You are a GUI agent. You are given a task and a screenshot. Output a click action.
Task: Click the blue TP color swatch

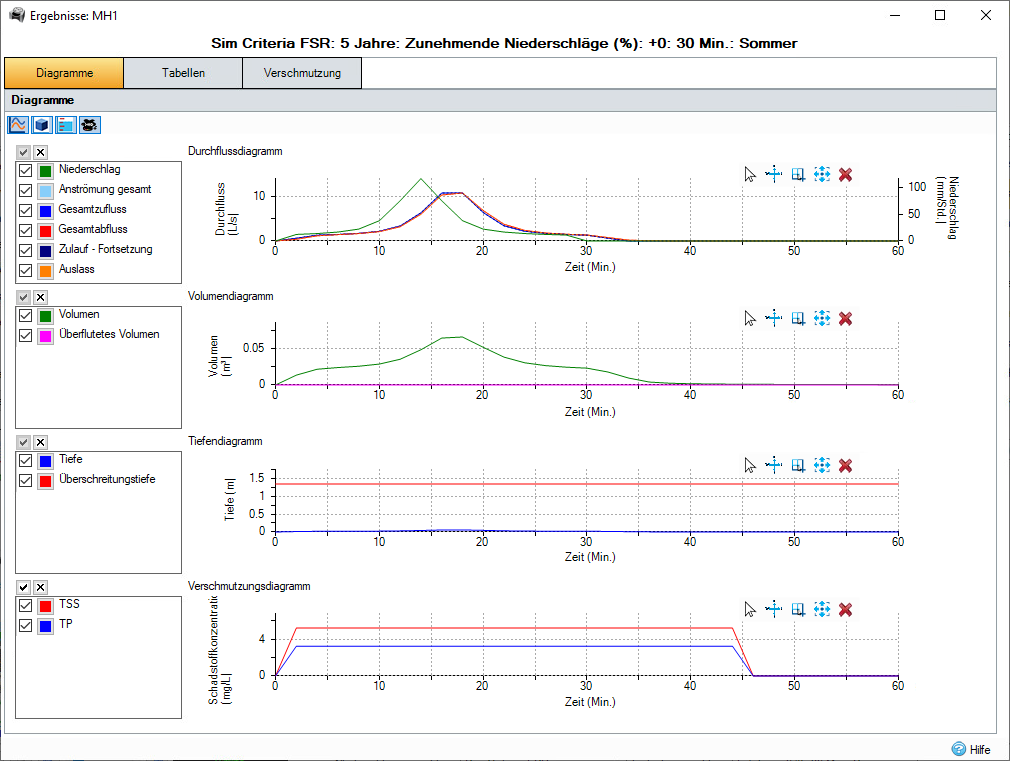[x=45, y=626]
